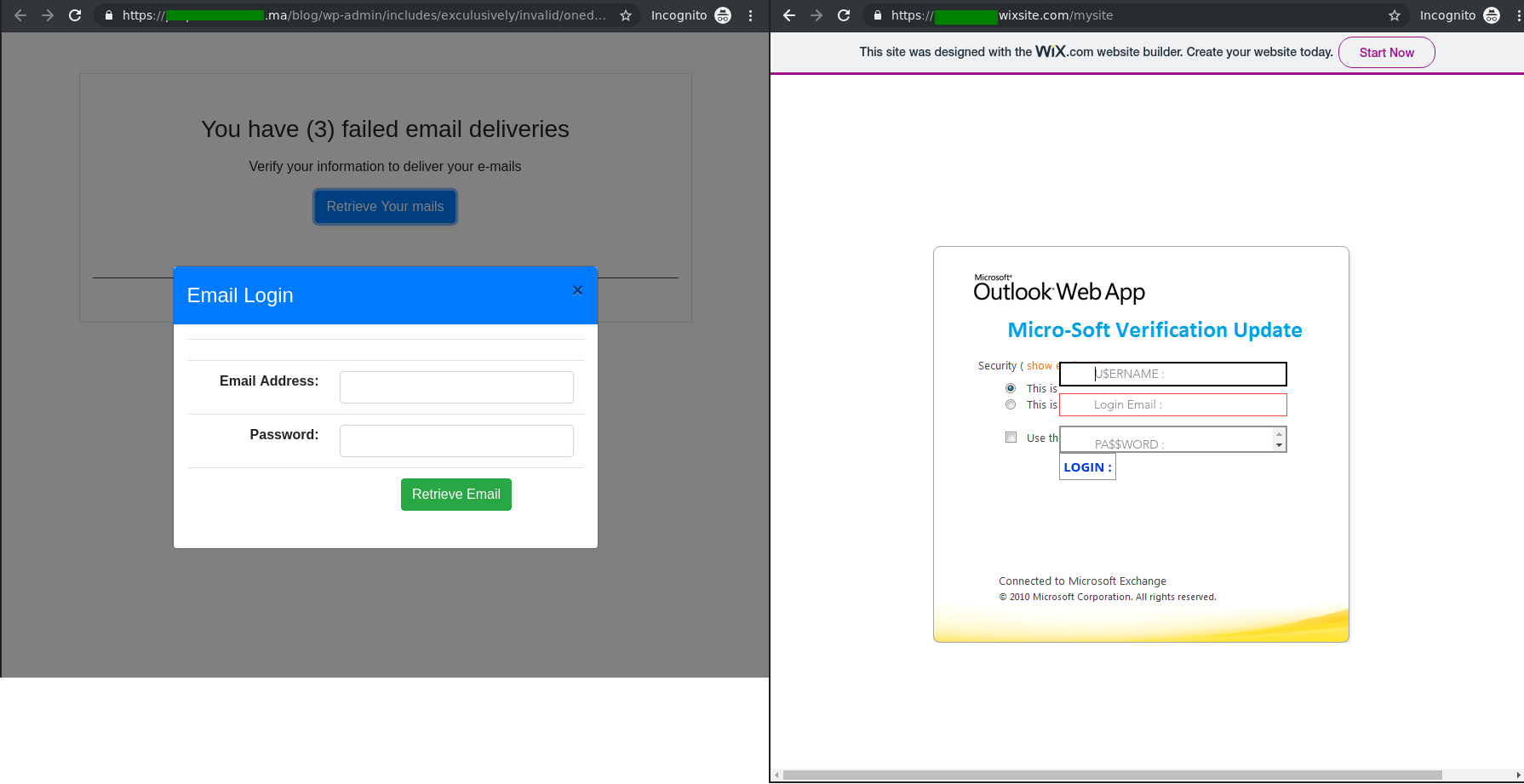Click the Wix Start Now button
The height and width of the screenshot is (784, 1524).
click(x=1387, y=53)
